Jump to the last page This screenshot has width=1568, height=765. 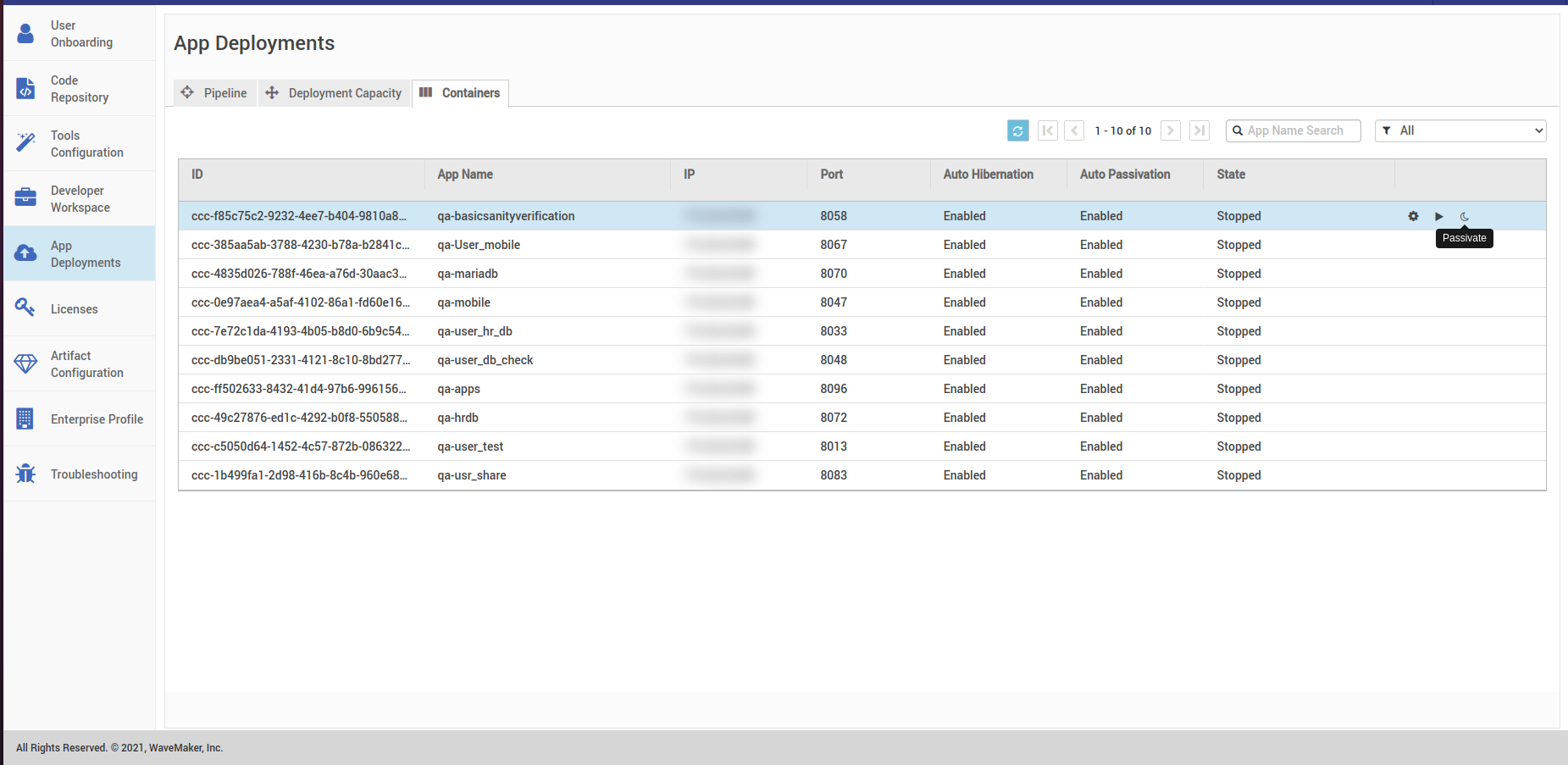click(x=1199, y=130)
